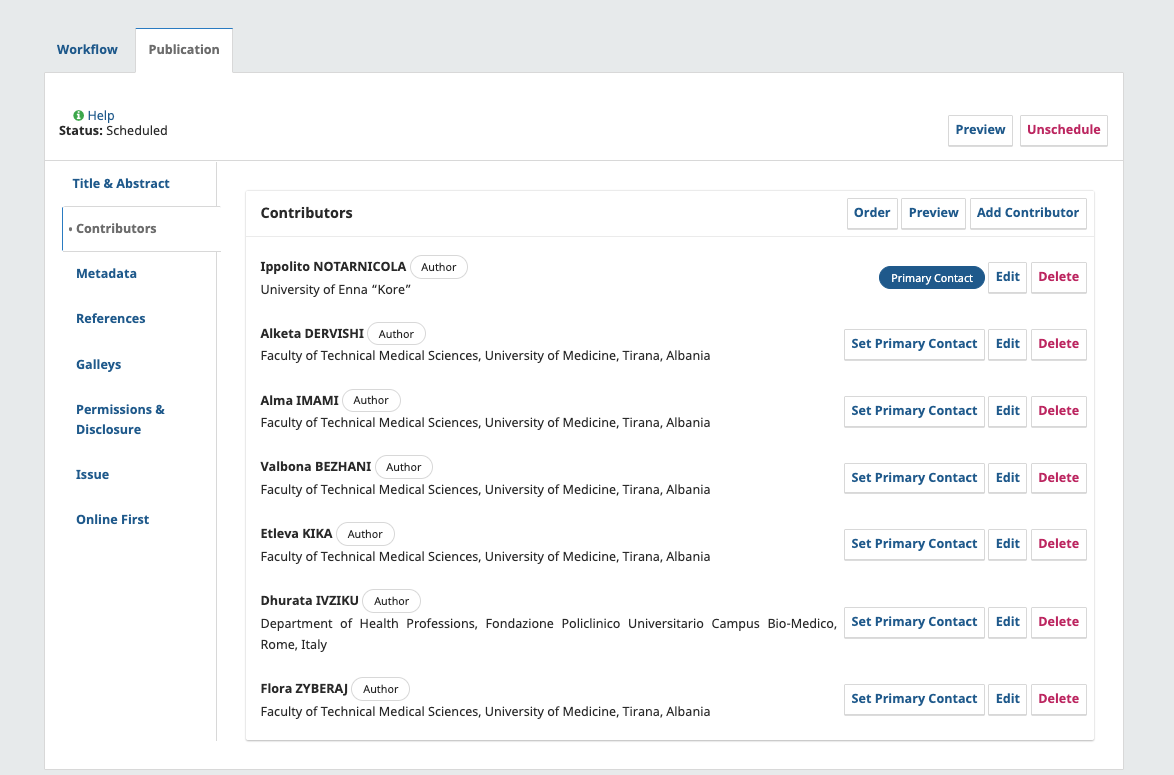Image resolution: width=1174 pixels, height=775 pixels.
Task: Set Alketa DERVISHI as primary contact
Action: [914, 344]
